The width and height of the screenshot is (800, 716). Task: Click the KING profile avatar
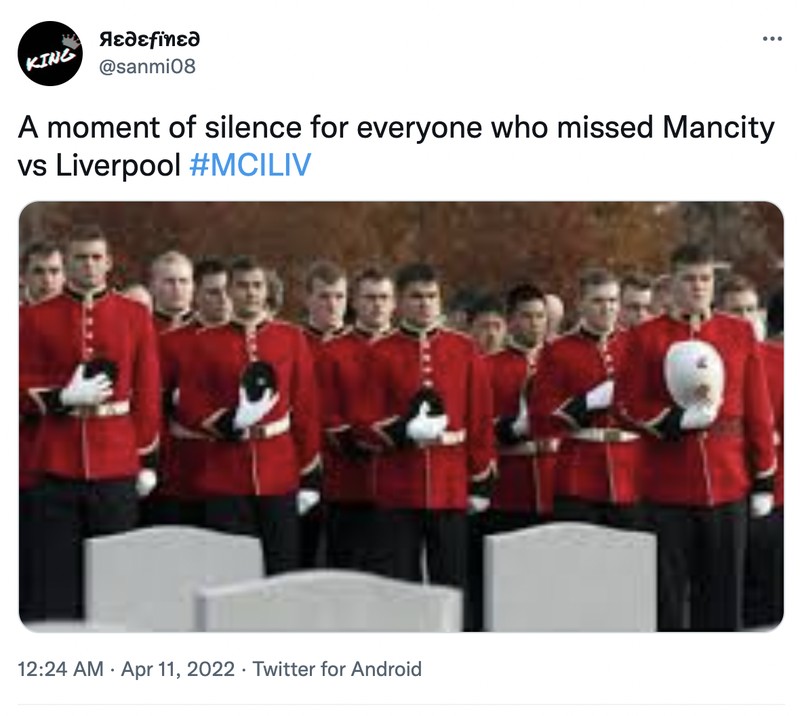(x=50, y=54)
